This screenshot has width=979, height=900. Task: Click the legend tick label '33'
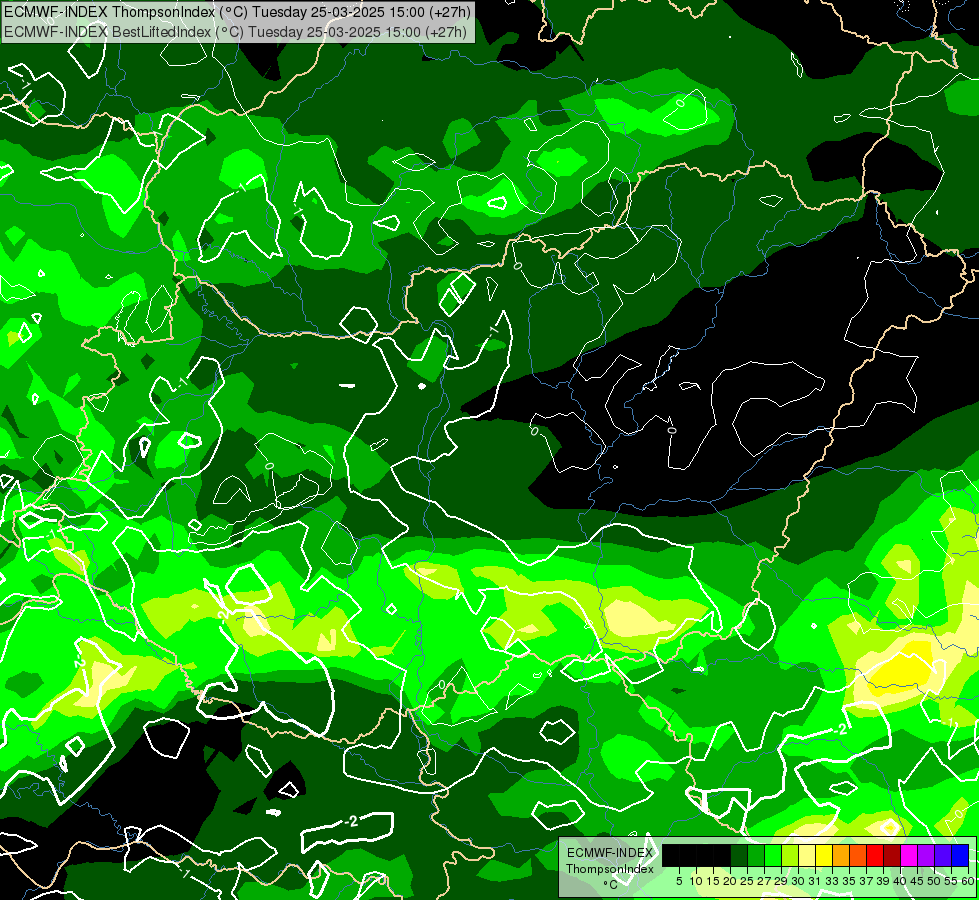click(832, 881)
